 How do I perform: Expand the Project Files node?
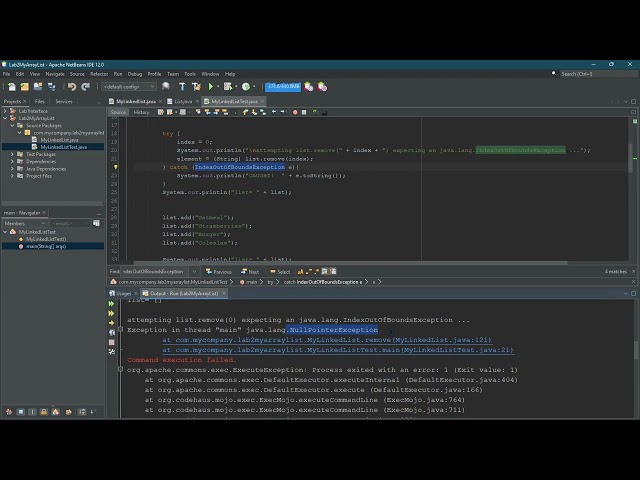tap(12, 176)
